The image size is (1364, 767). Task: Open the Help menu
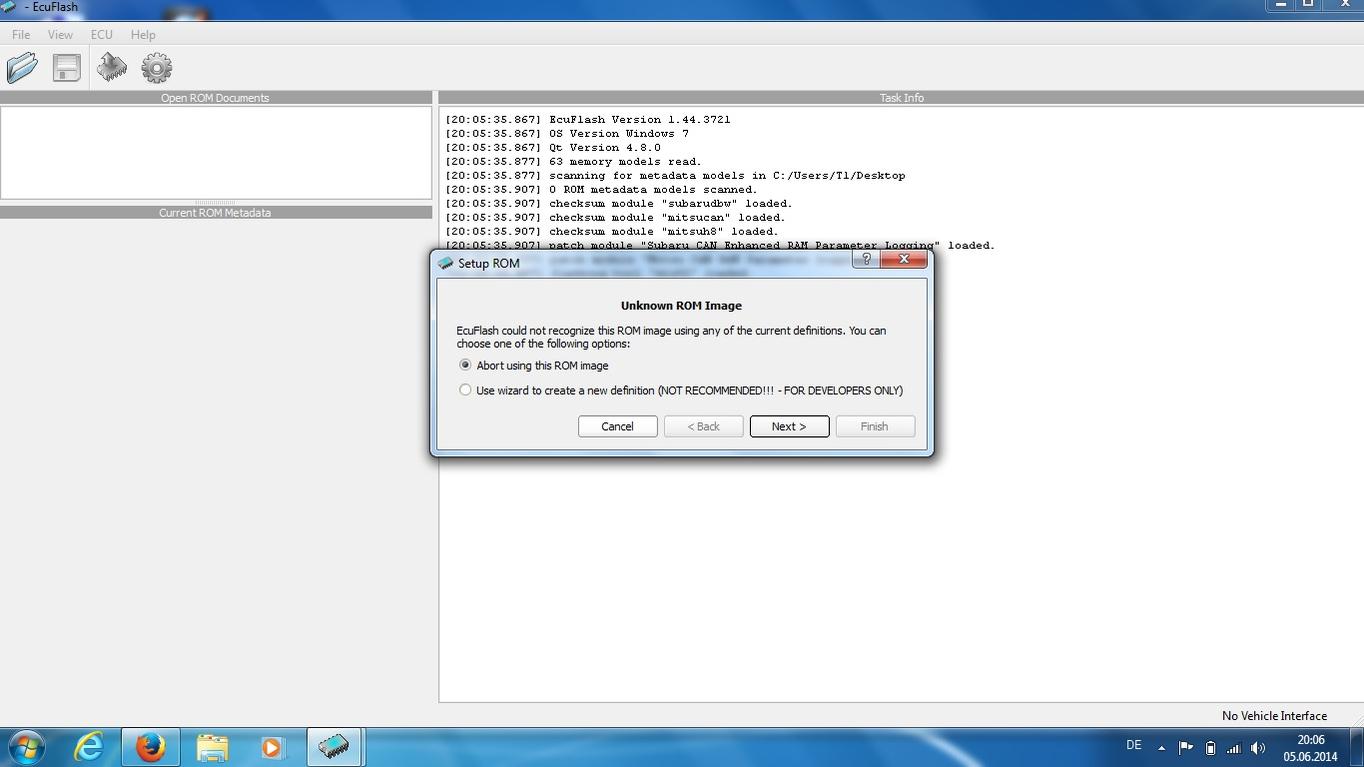coord(143,34)
